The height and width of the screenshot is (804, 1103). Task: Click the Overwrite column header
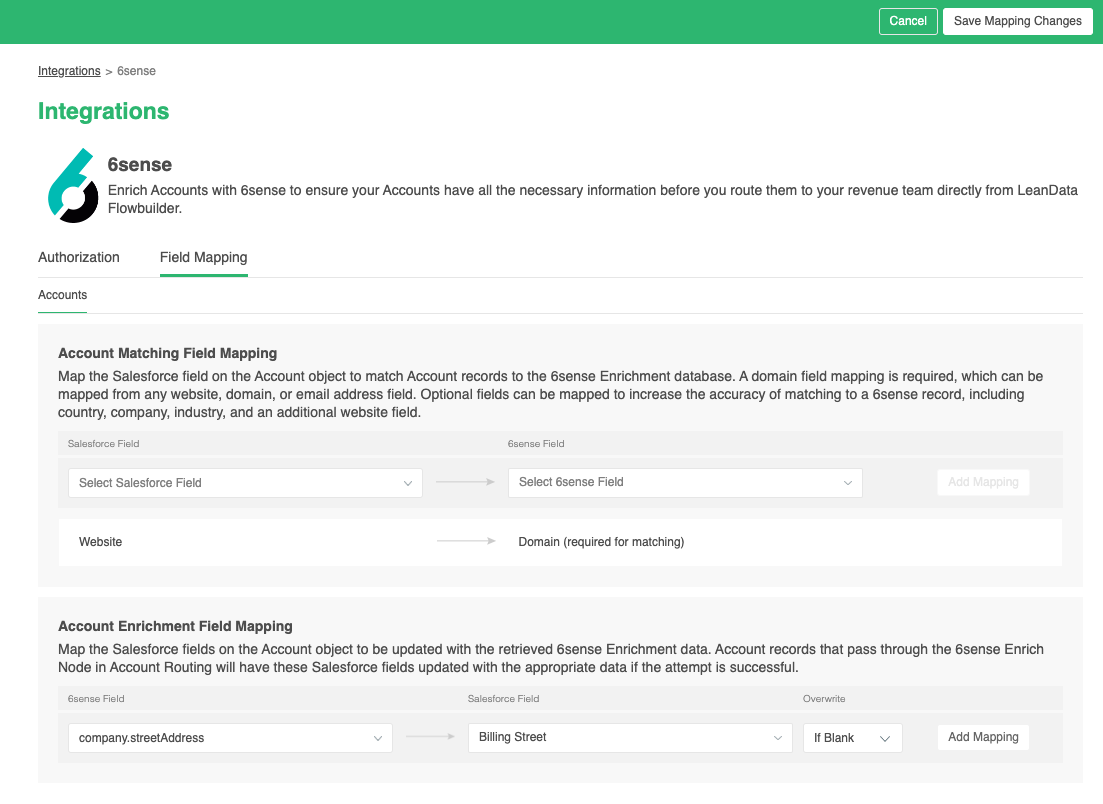click(x=824, y=698)
